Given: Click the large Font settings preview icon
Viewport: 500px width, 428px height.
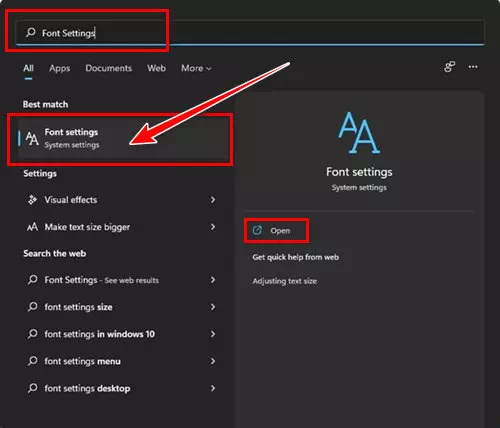Looking at the screenshot, I should click(x=359, y=133).
